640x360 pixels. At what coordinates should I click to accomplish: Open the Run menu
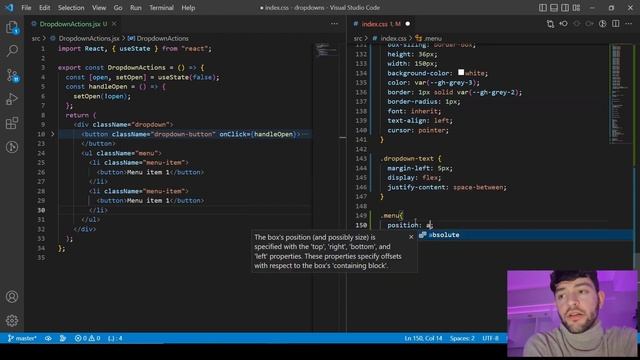pos(136,8)
